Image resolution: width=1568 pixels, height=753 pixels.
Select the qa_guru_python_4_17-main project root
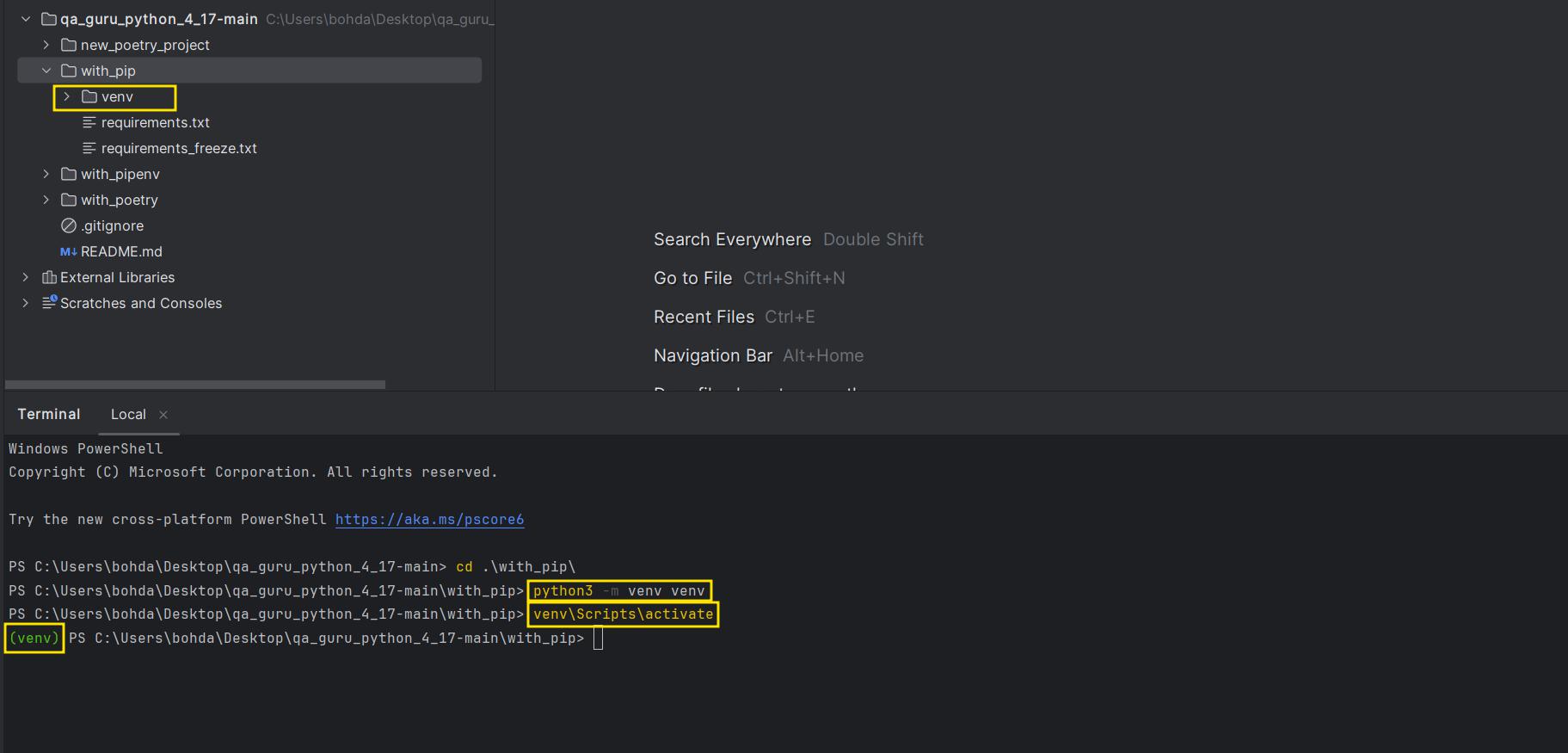pos(159,19)
